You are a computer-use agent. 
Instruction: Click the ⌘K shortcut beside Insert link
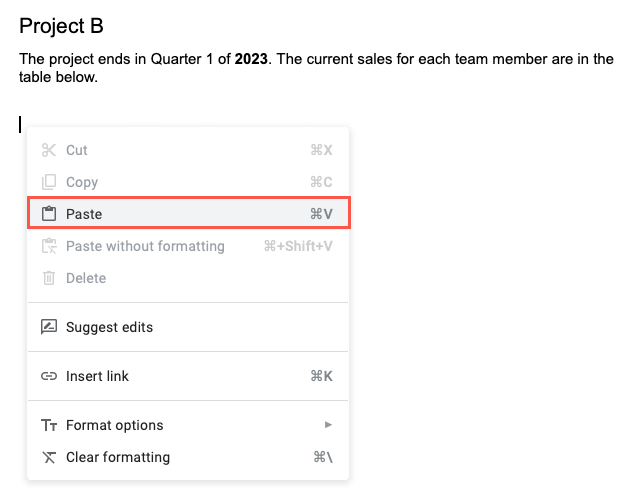point(321,376)
